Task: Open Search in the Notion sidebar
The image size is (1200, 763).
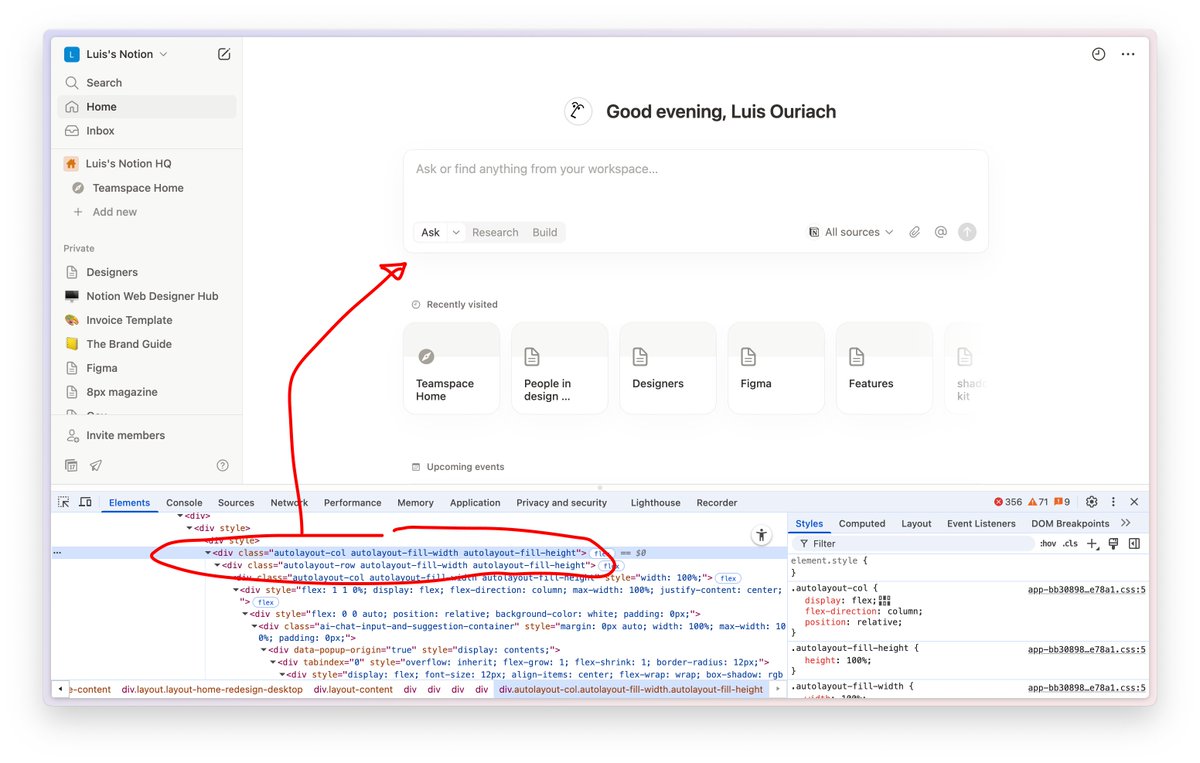Action: tap(146, 83)
